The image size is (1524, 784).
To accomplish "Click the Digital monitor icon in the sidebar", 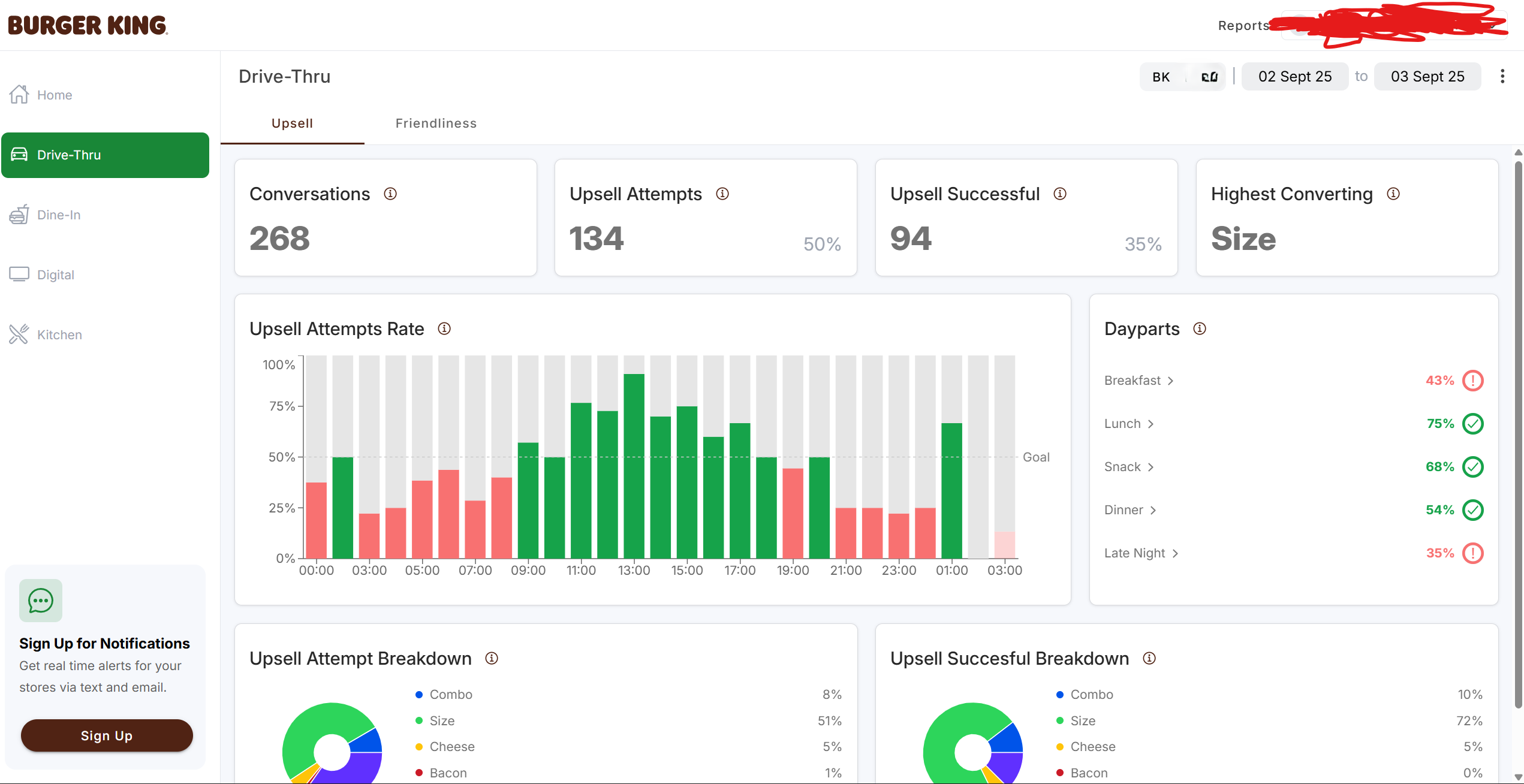I will pos(19,275).
